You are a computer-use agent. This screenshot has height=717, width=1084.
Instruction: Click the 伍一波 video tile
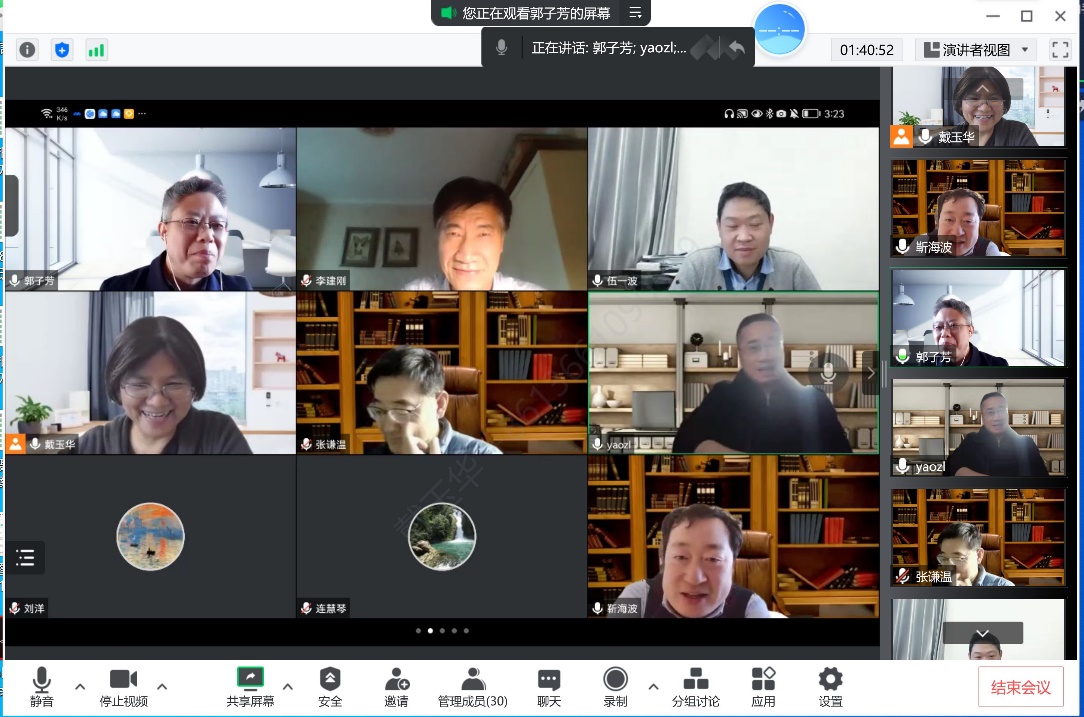733,208
